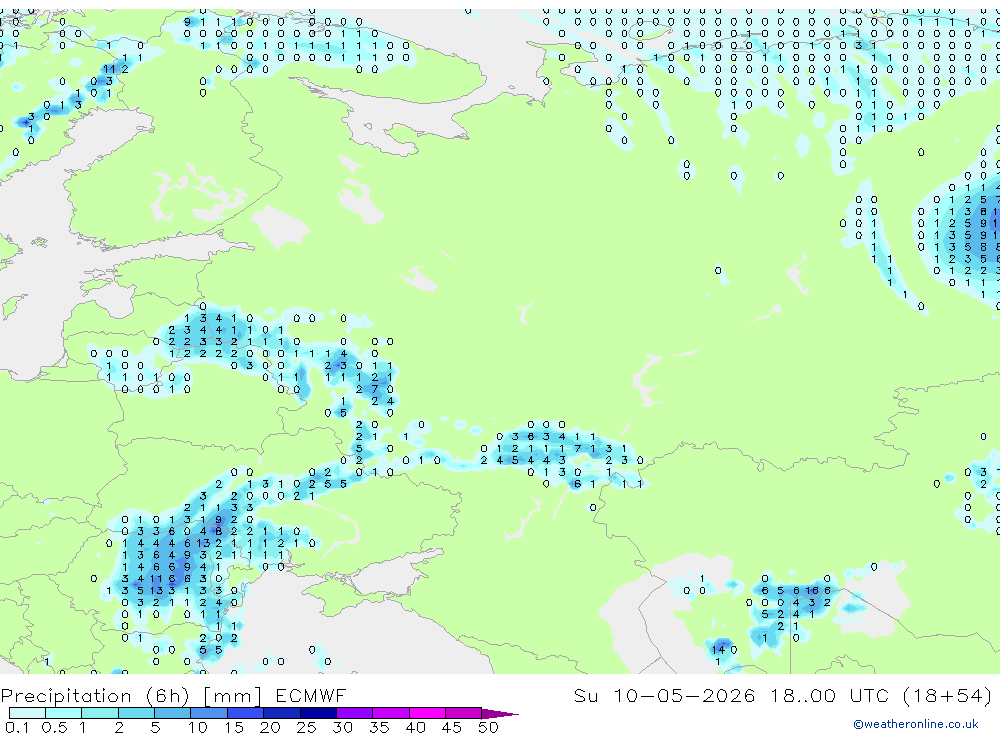Click the above-50 mm arrow tip of legend
This screenshot has width=1000, height=733.
click(x=500, y=714)
